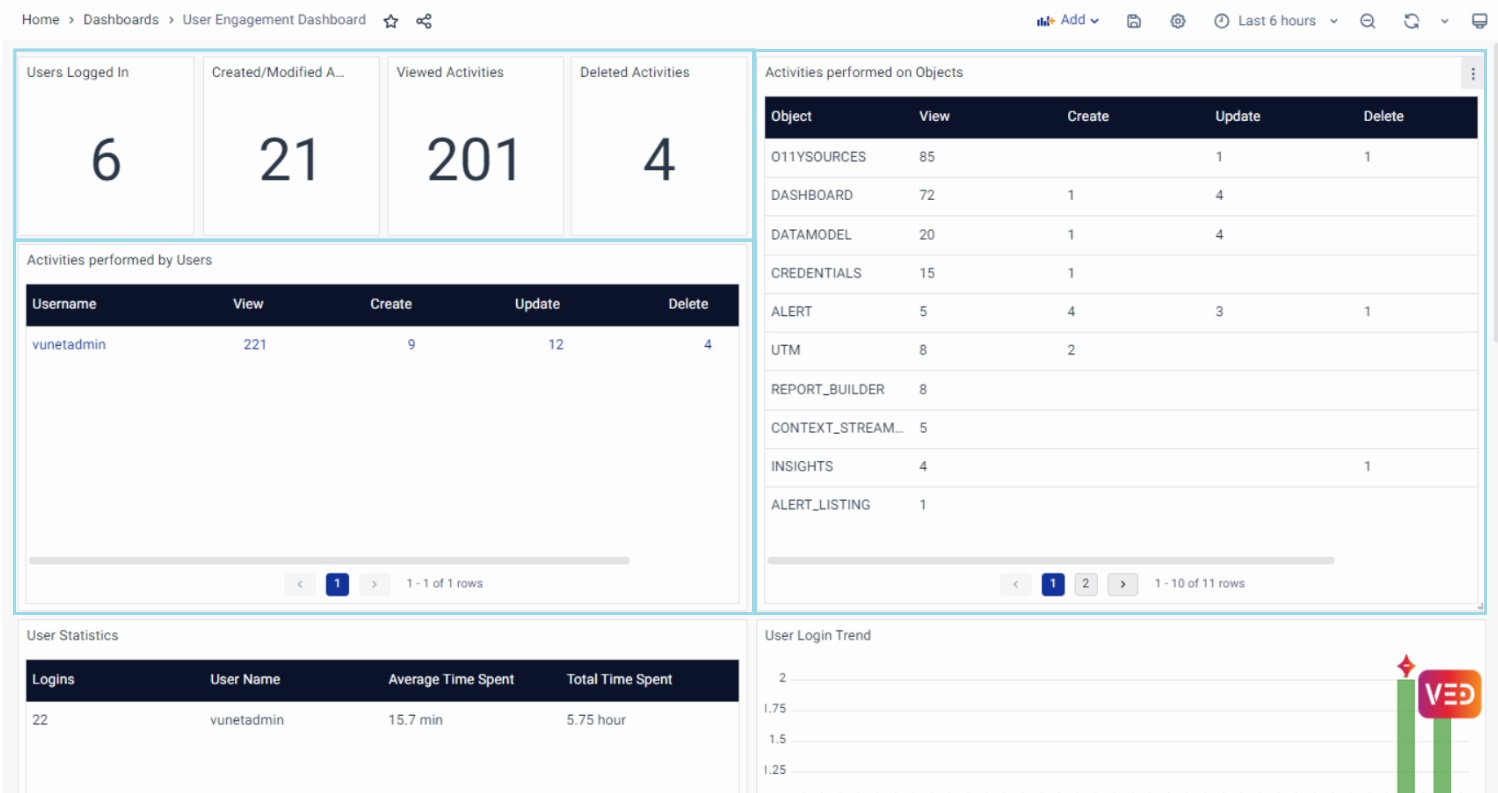The height and width of the screenshot is (793, 1498).
Task: Click the share dashboard icon
Action: [x=424, y=21]
